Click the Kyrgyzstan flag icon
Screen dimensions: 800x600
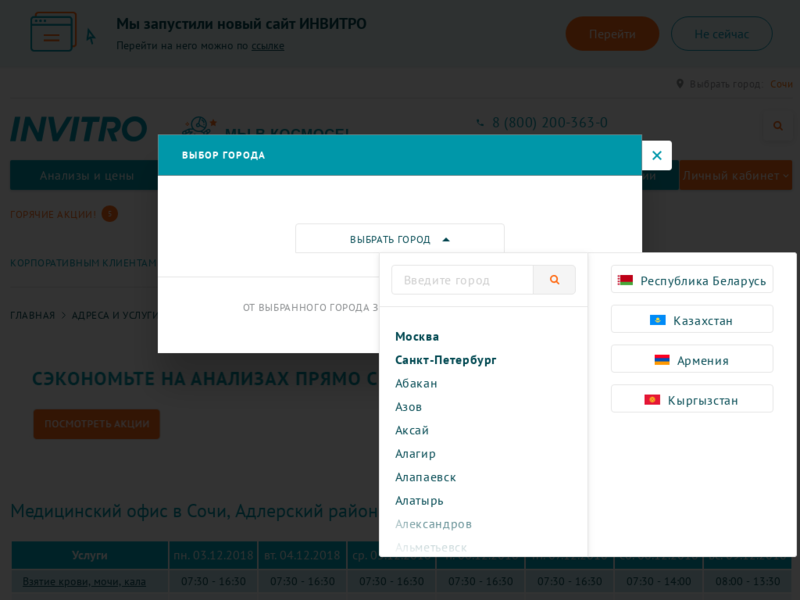(652, 400)
